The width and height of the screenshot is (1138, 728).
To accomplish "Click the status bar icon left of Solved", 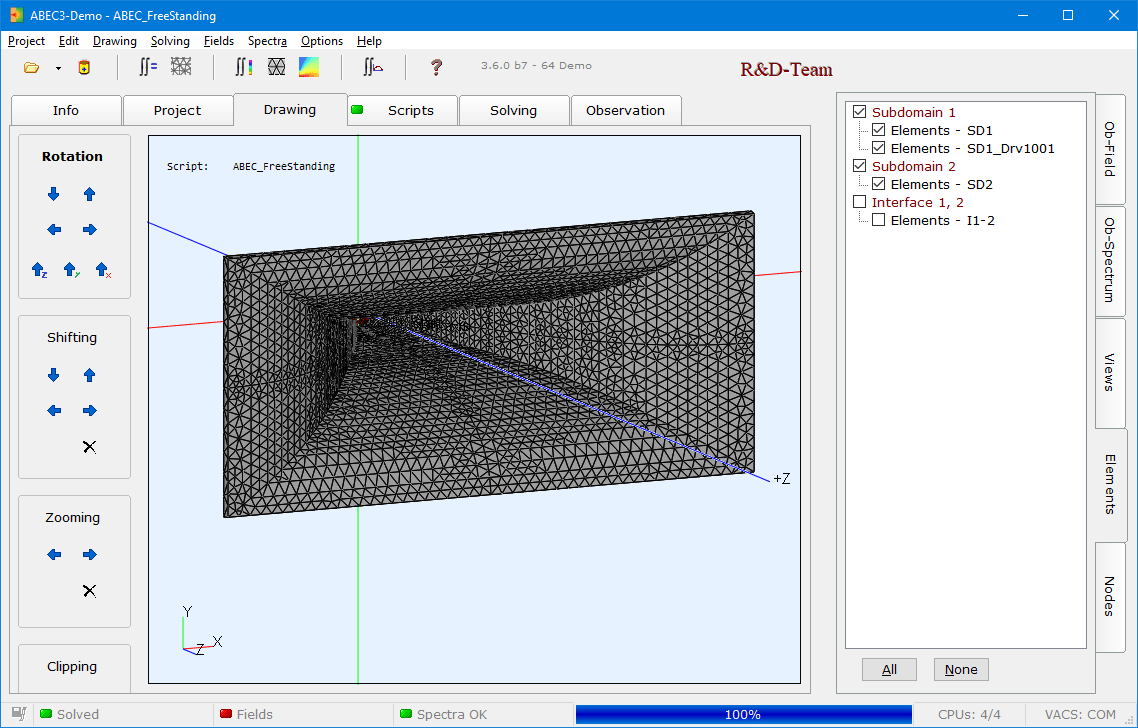I will point(19,714).
